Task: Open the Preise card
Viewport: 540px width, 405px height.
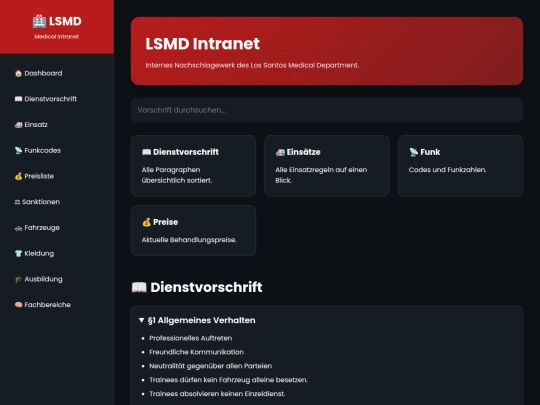Action: pos(193,230)
